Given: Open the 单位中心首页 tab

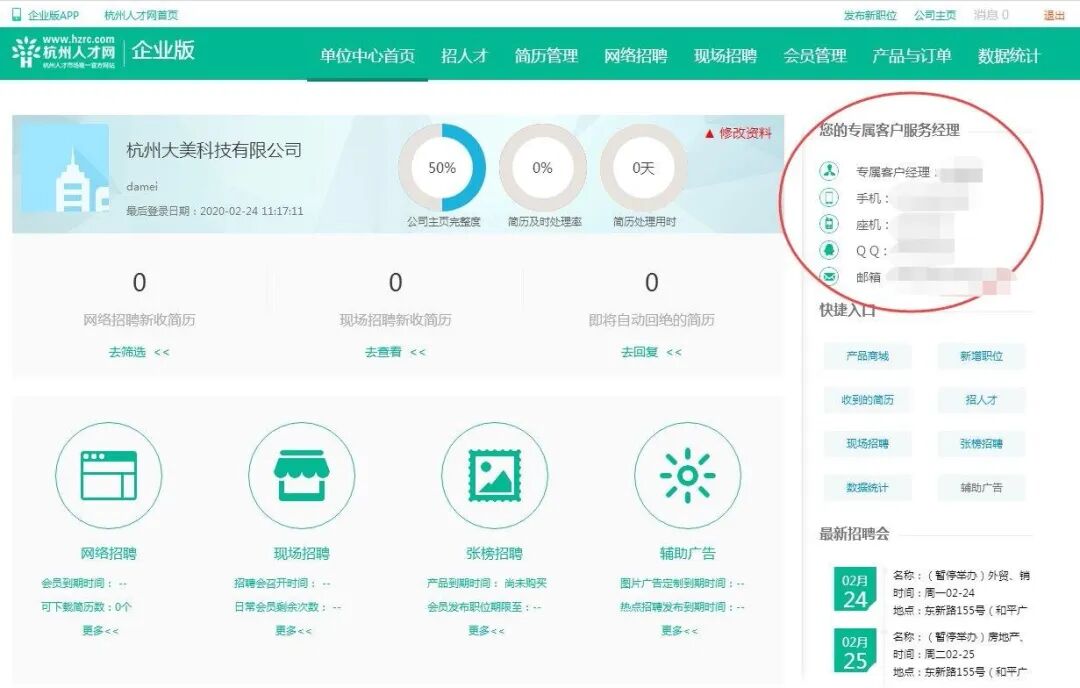Looking at the screenshot, I should point(367,56).
